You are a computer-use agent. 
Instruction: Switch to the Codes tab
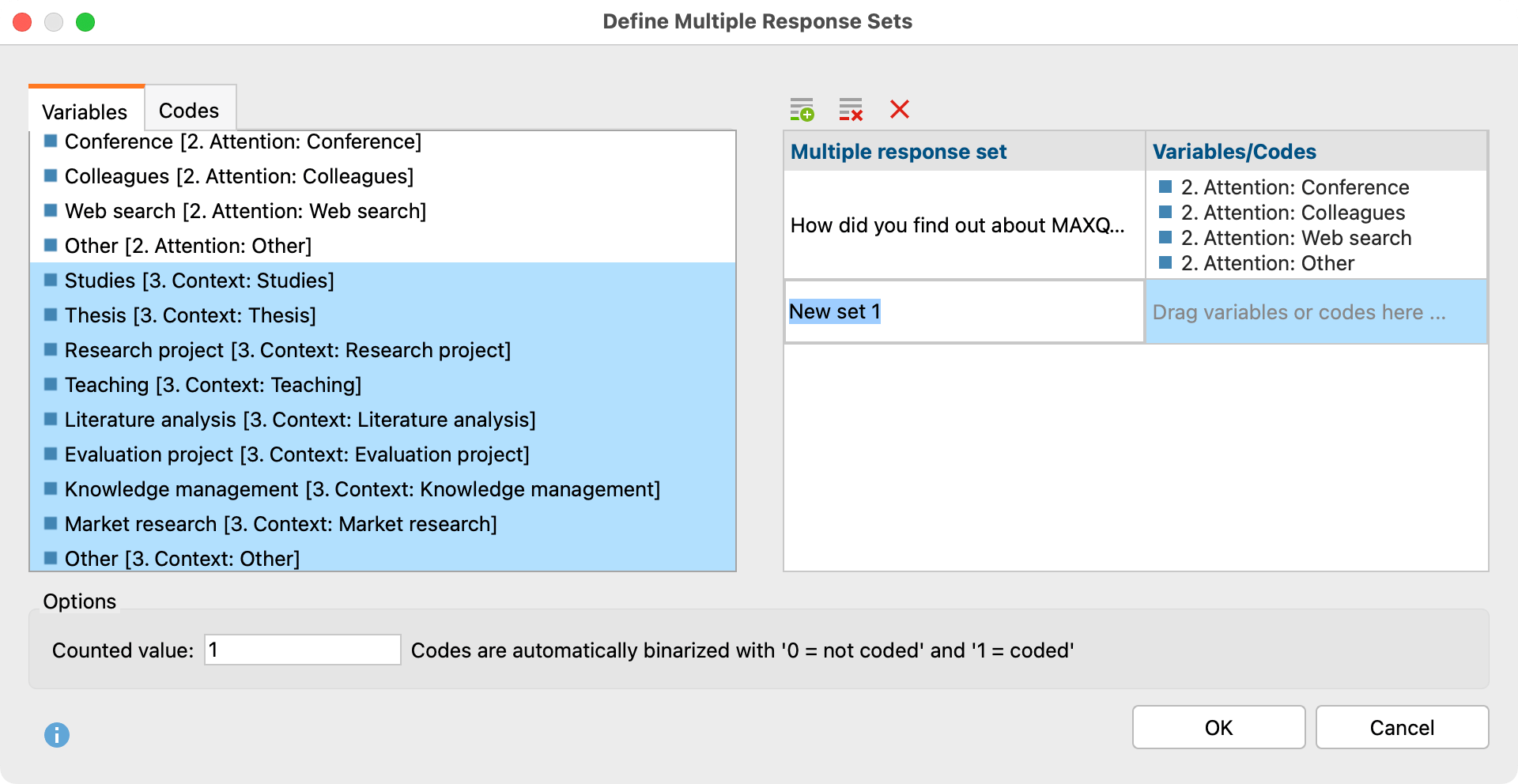point(188,110)
